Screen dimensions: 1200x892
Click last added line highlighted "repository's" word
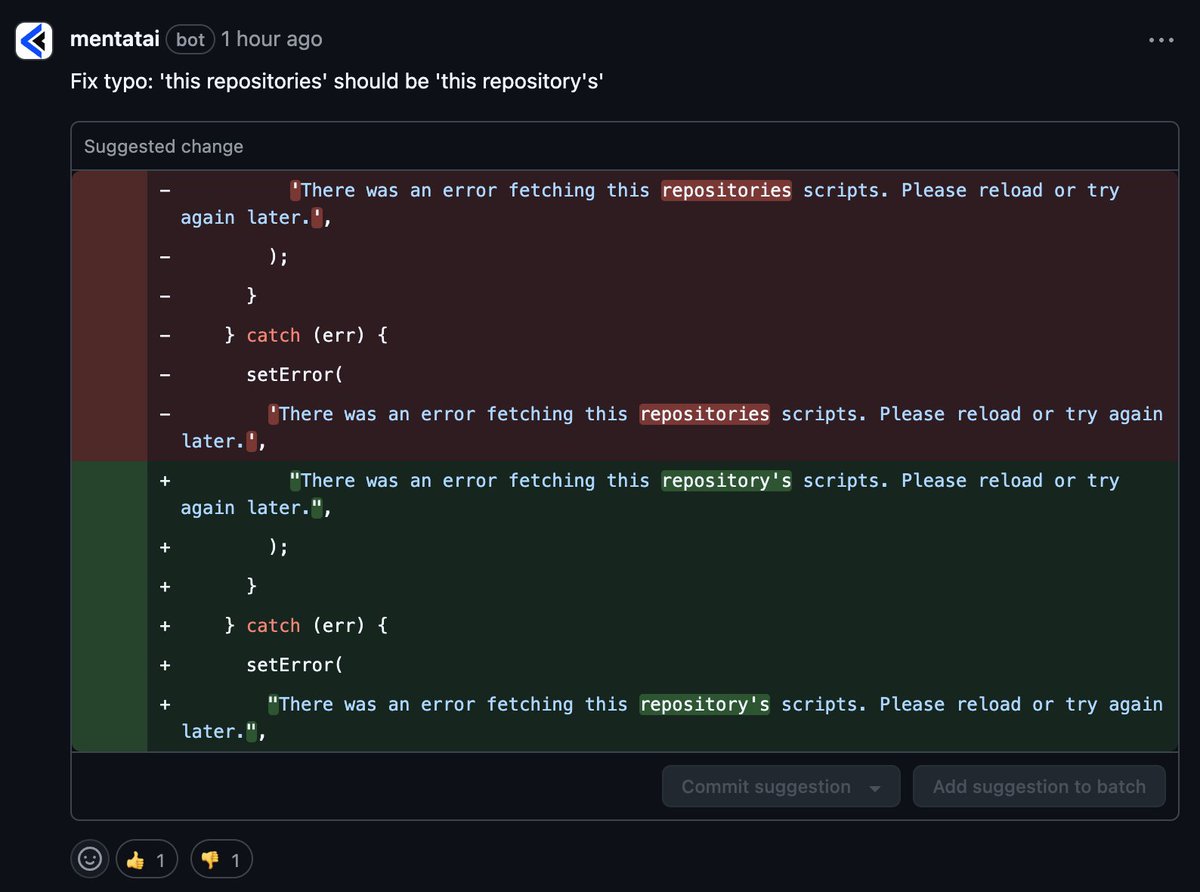coord(704,705)
